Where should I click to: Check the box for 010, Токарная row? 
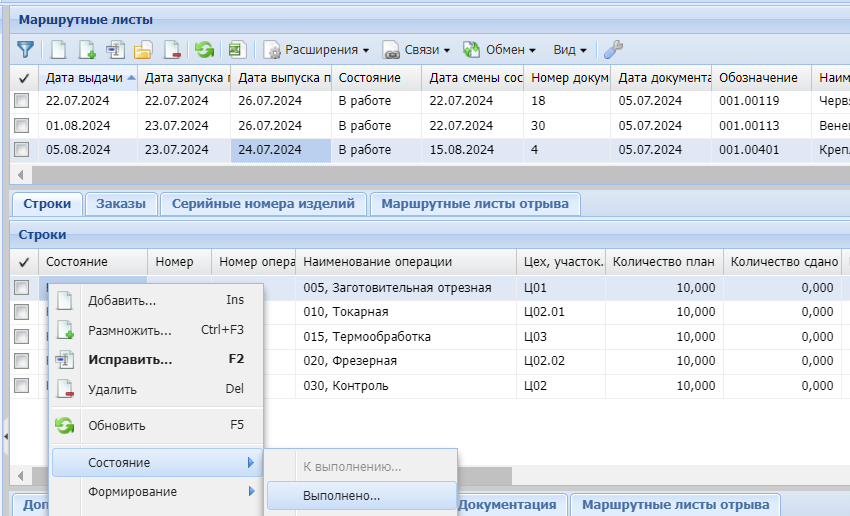click(x=21, y=312)
